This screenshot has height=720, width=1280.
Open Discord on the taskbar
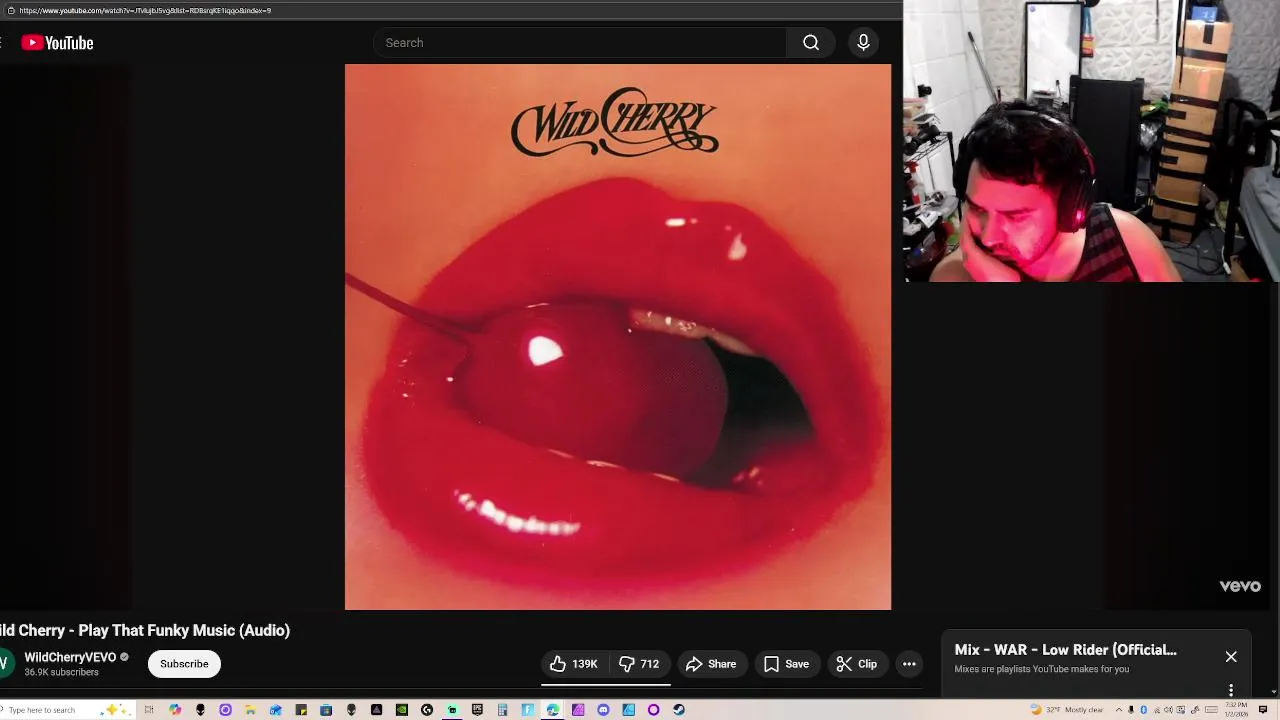[603, 710]
